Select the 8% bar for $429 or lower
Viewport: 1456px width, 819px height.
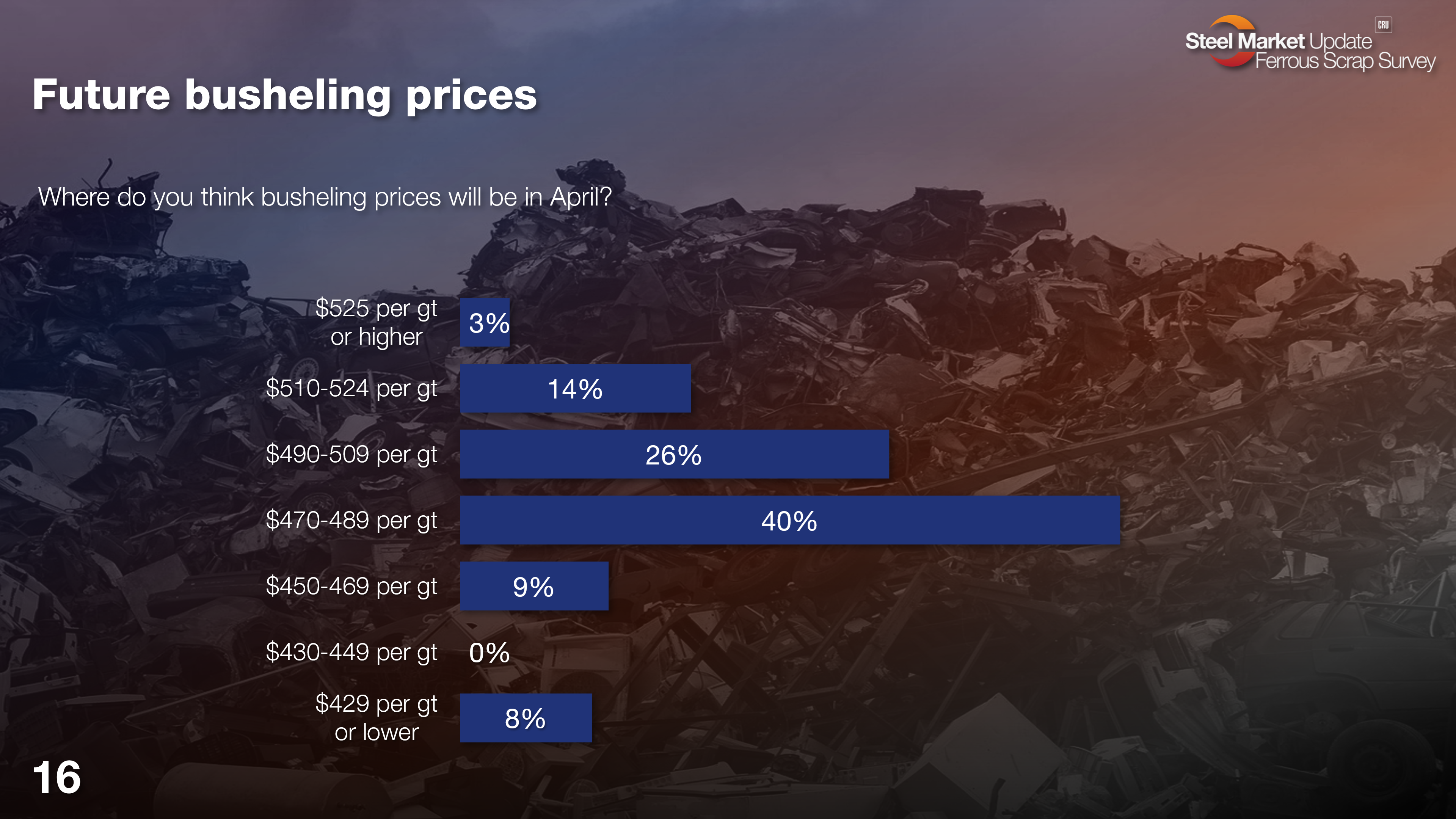pos(525,718)
